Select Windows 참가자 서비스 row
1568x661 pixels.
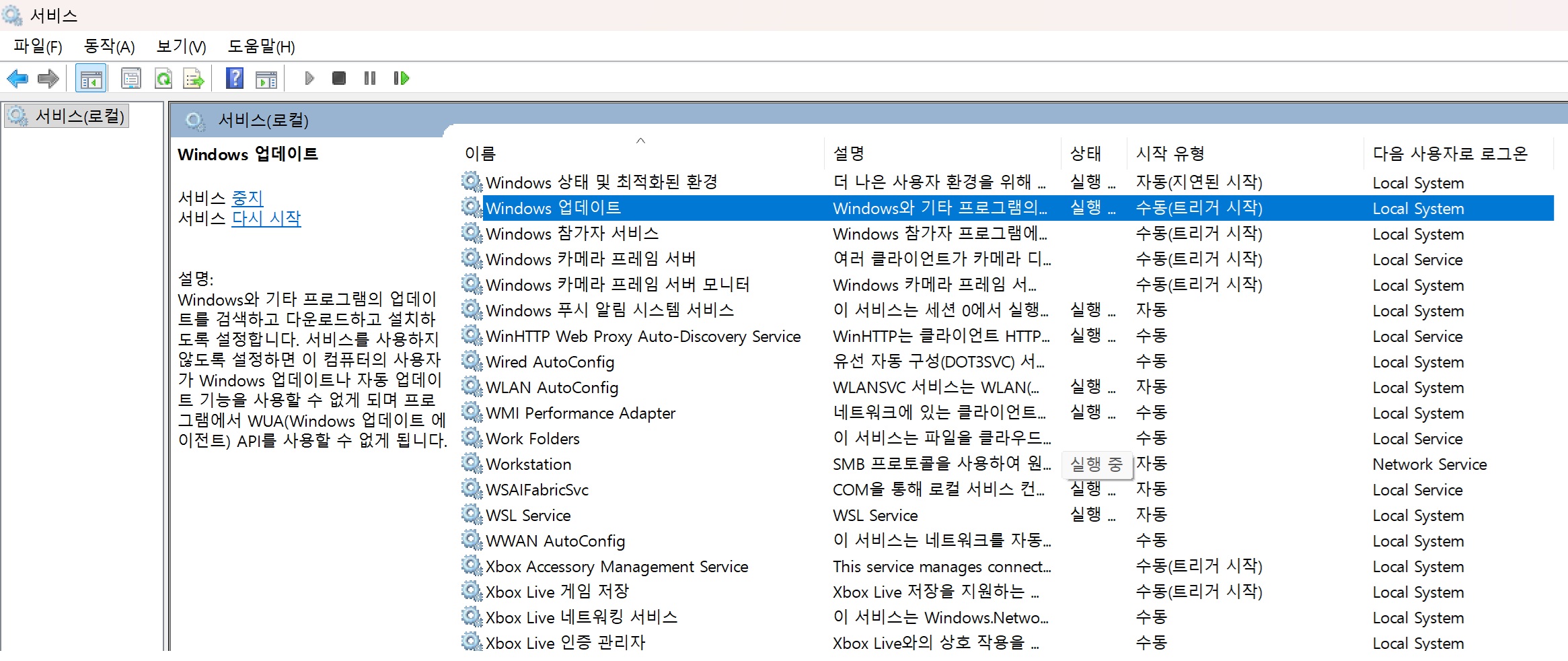click(1007, 234)
